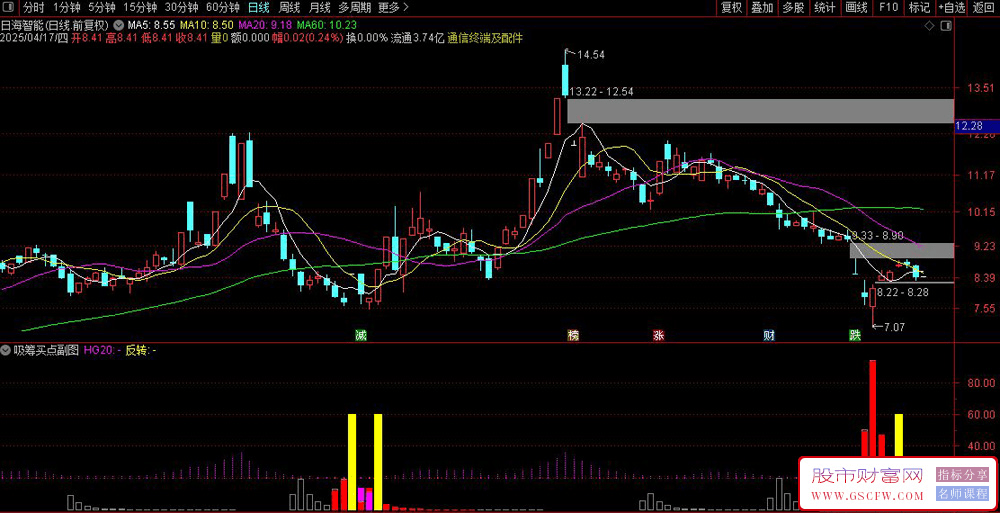Viewport: 1000px width, 513px height.
Task: Activate the 画线 drawing tools
Action: (857, 8)
